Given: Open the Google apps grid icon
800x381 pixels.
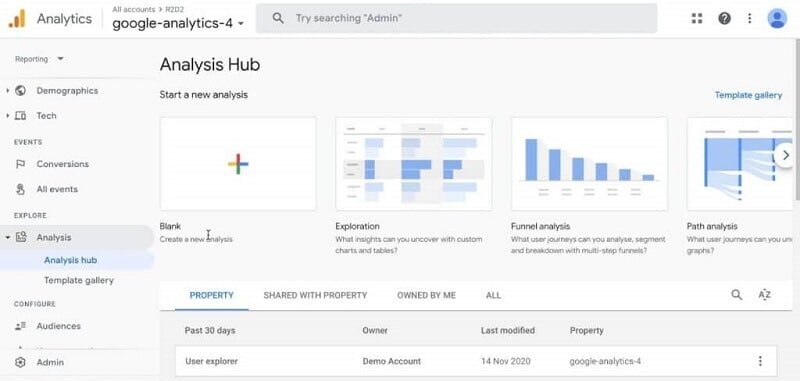Looking at the screenshot, I should [x=697, y=18].
